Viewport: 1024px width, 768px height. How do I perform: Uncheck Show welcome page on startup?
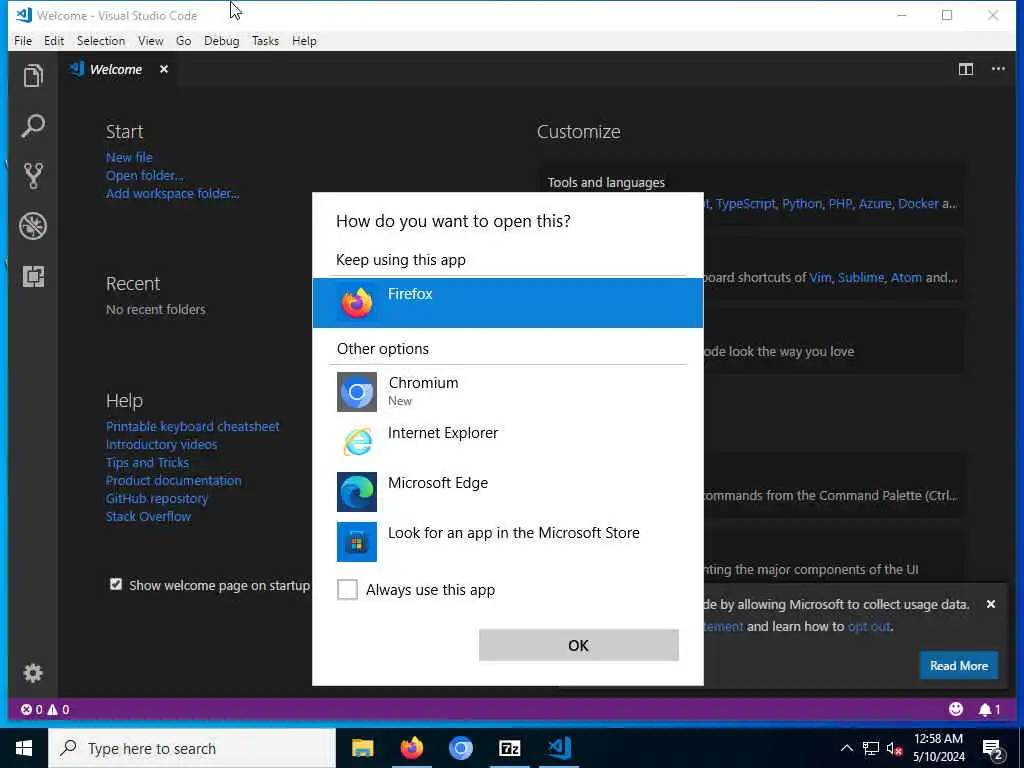click(116, 584)
